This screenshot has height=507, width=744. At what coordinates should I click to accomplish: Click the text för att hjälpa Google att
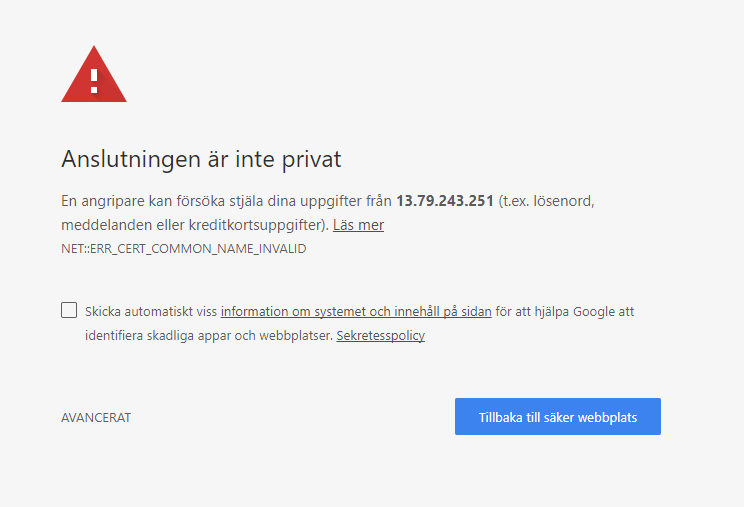pyautogui.click(x=564, y=311)
